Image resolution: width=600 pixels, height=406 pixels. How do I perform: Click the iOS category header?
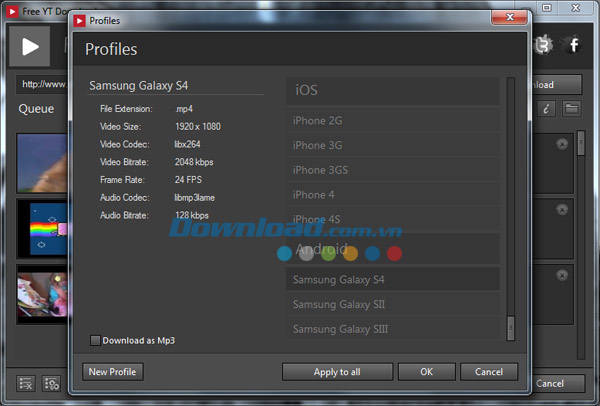pos(393,91)
